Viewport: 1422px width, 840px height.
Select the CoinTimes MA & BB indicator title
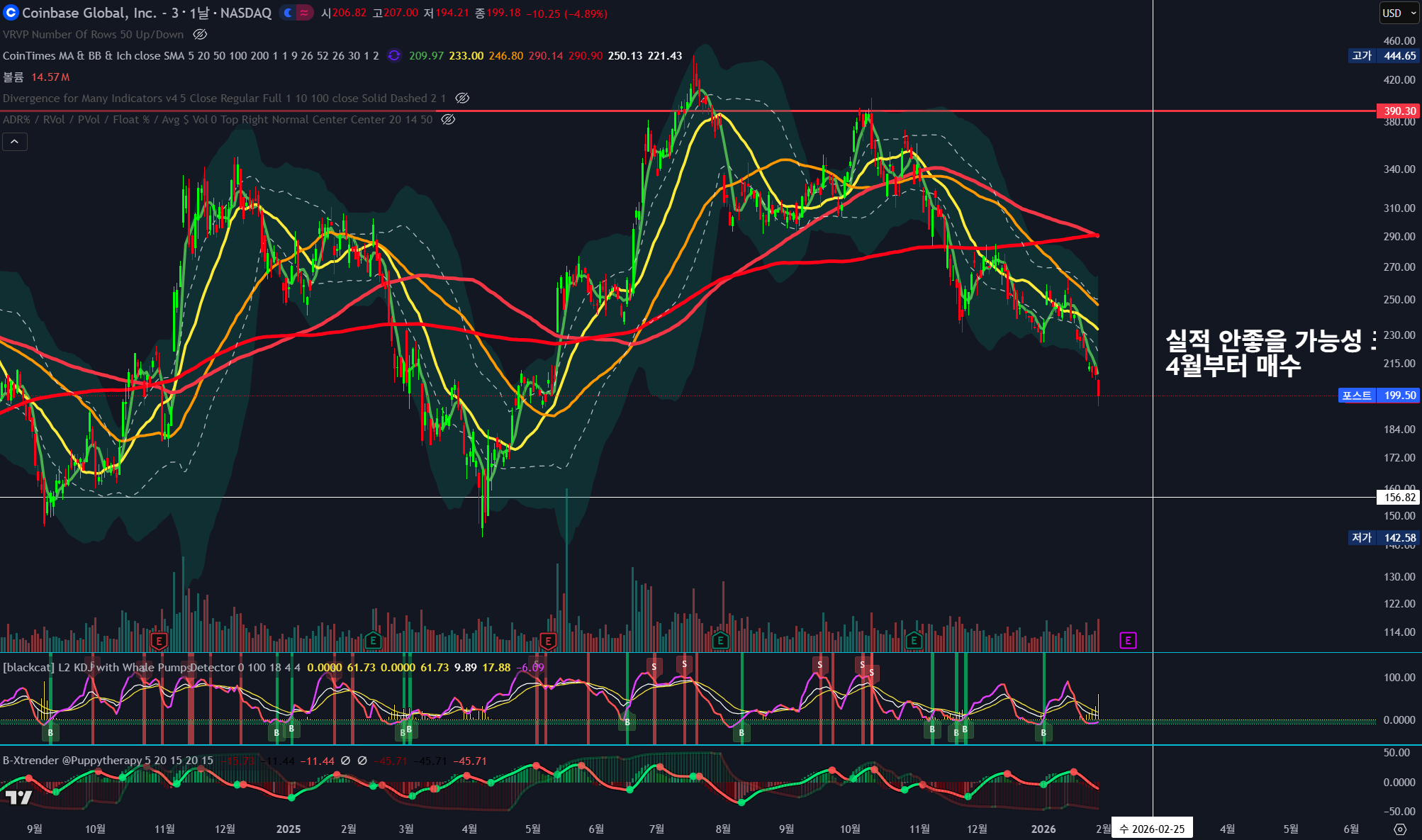coord(92,55)
